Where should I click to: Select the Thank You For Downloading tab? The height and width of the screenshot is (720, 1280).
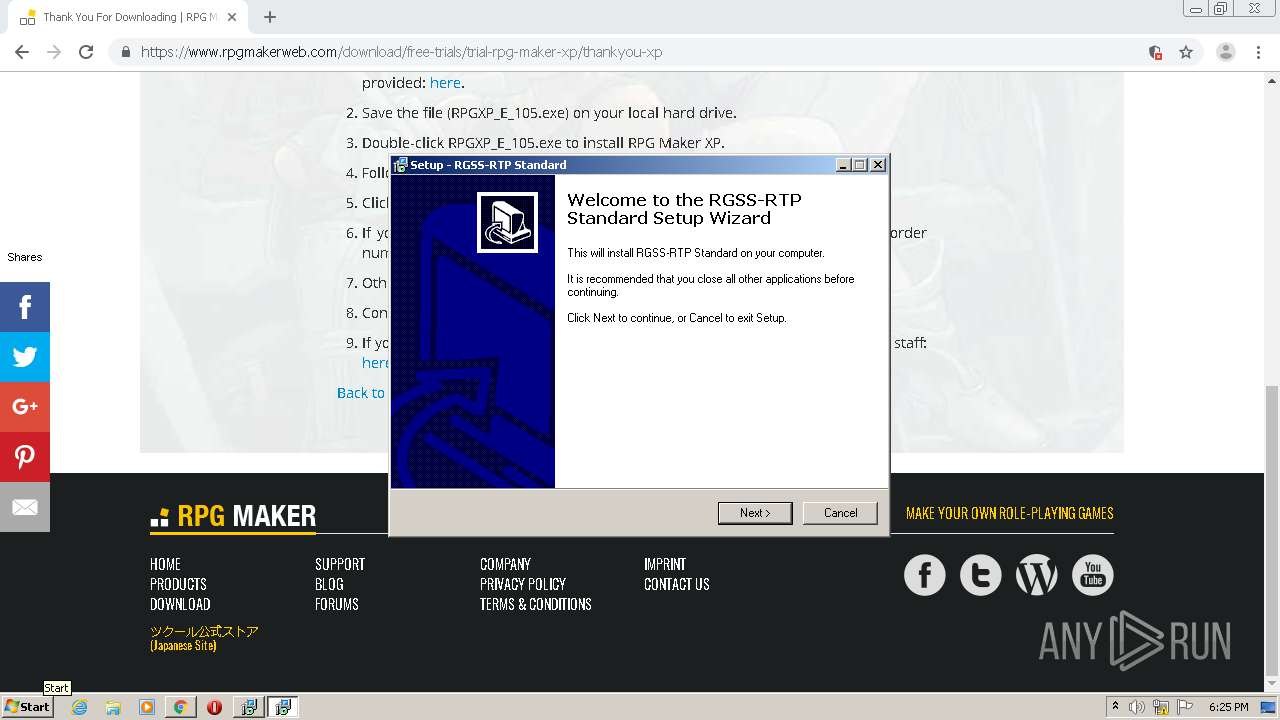(124, 17)
